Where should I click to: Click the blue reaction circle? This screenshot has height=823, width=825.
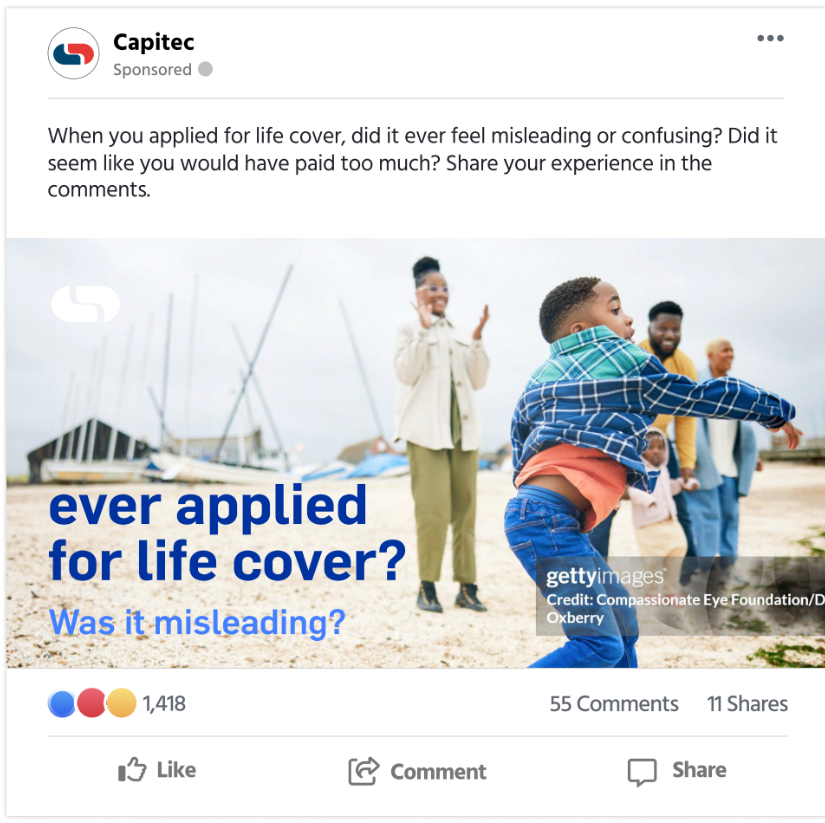[x=62, y=703]
